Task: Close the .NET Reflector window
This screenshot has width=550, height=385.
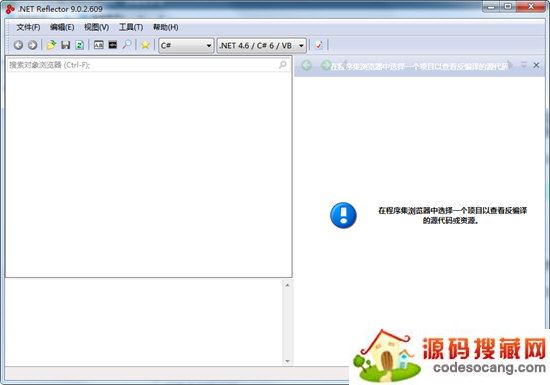Action: pyautogui.click(x=531, y=7)
